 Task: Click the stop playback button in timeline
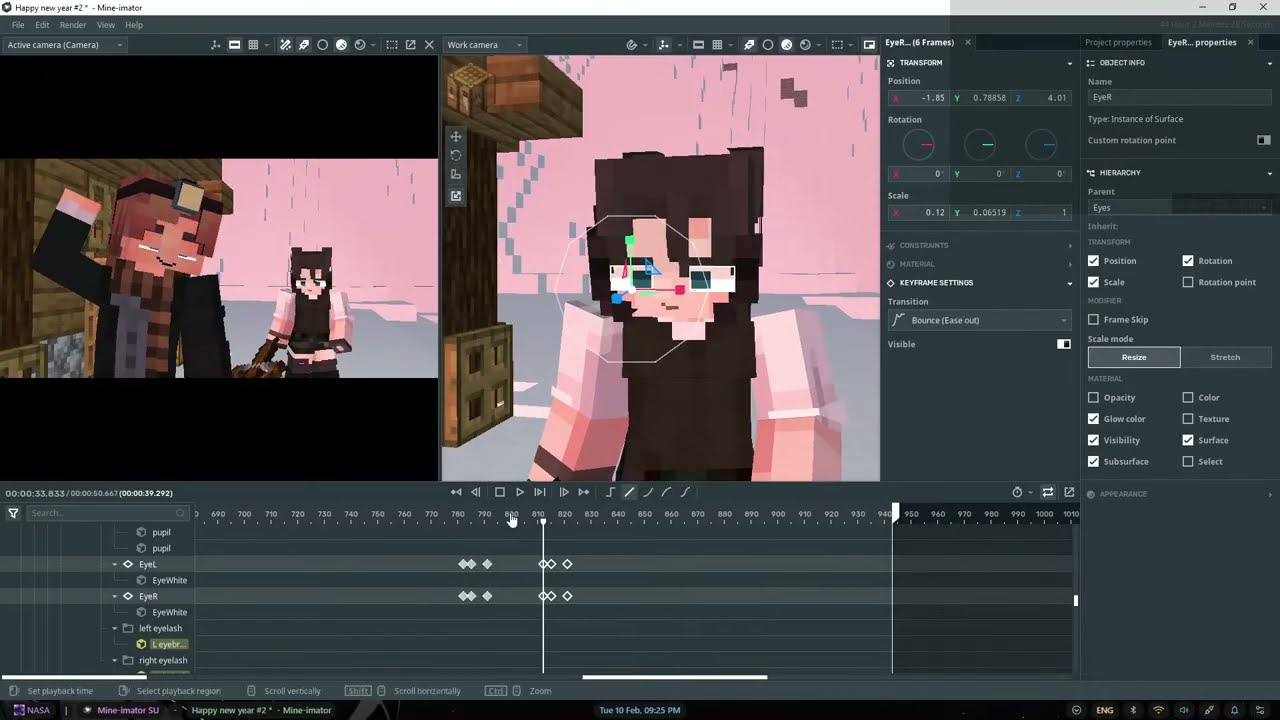point(500,492)
